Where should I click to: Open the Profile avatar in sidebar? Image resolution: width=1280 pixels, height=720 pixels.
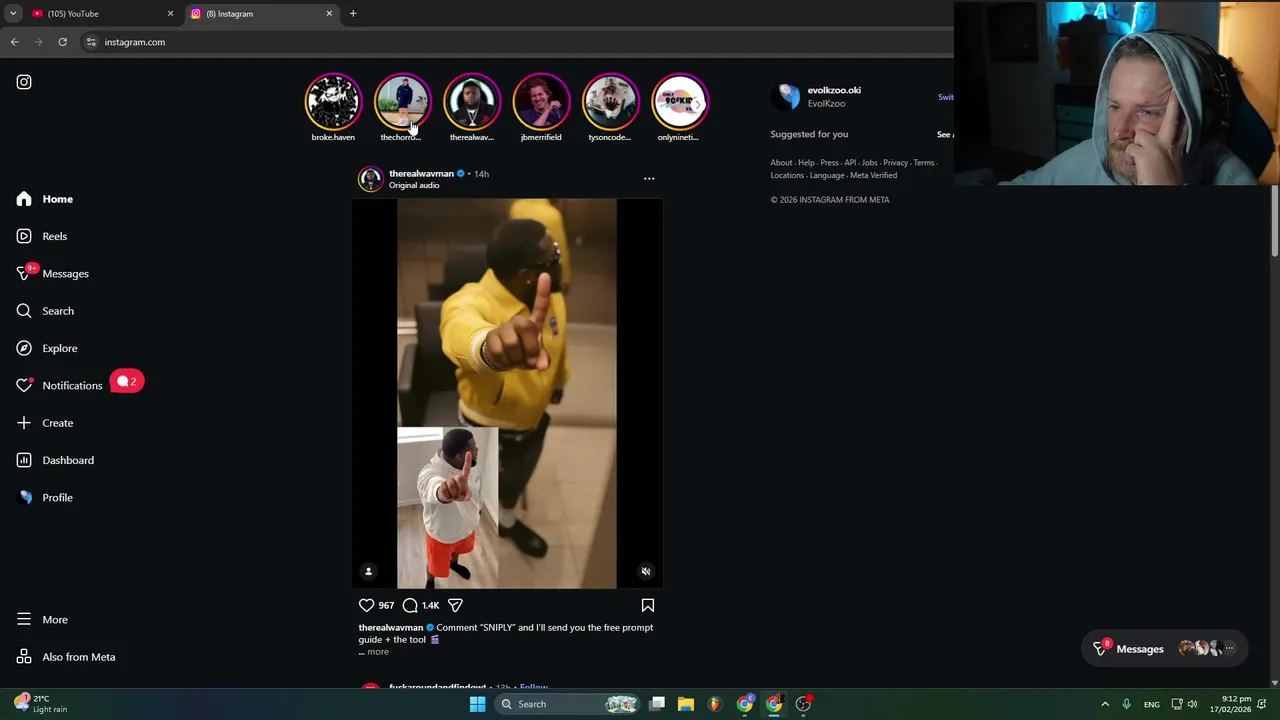[24, 497]
